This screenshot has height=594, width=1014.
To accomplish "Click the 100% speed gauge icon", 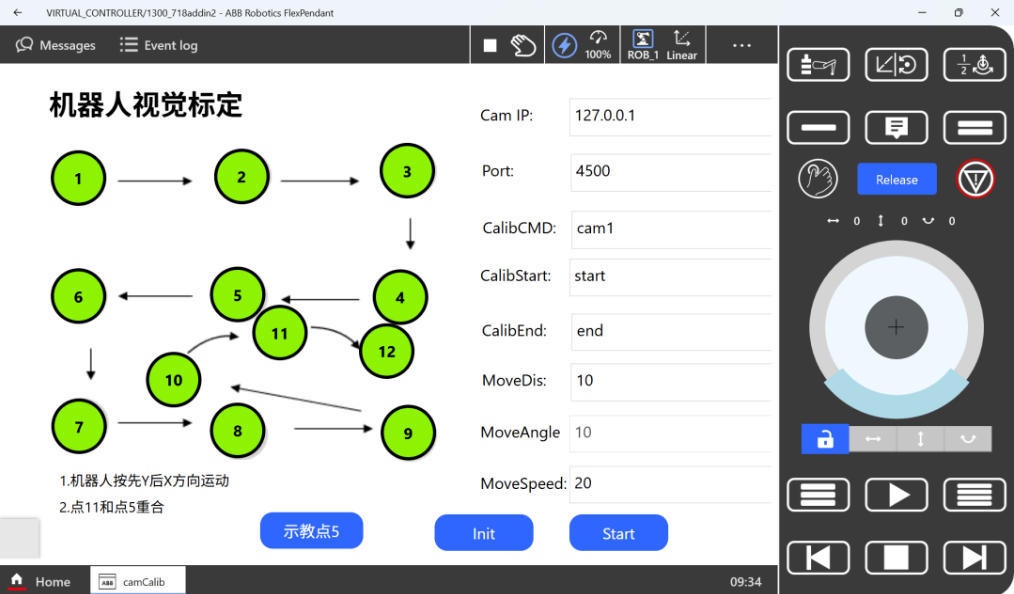I will pyautogui.click(x=598, y=45).
